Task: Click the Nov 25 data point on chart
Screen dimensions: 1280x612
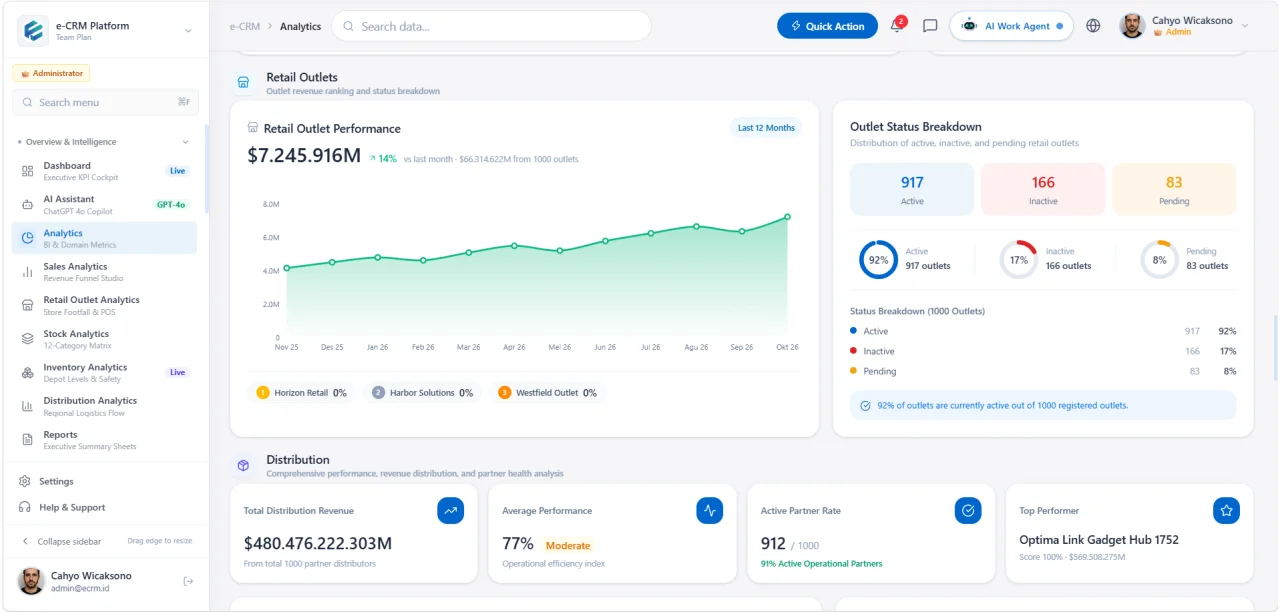Action: pyautogui.click(x=287, y=268)
